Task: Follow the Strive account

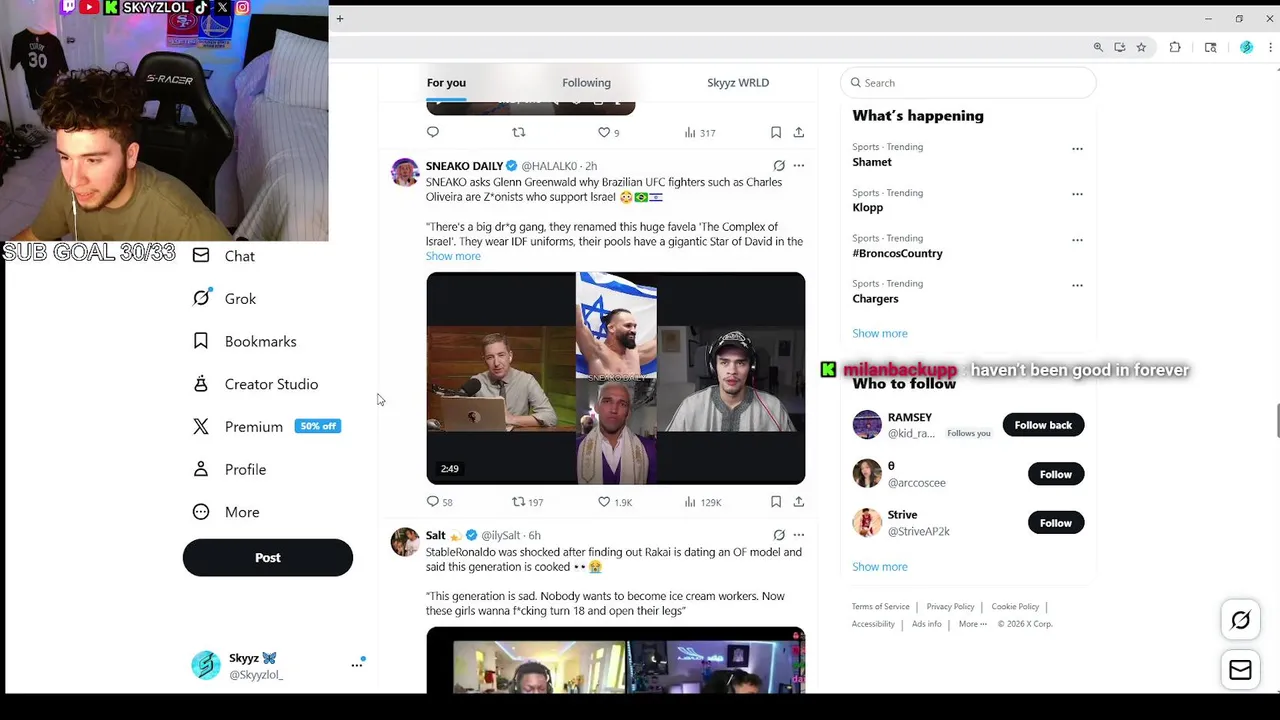Action: pyautogui.click(x=1055, y=523)
